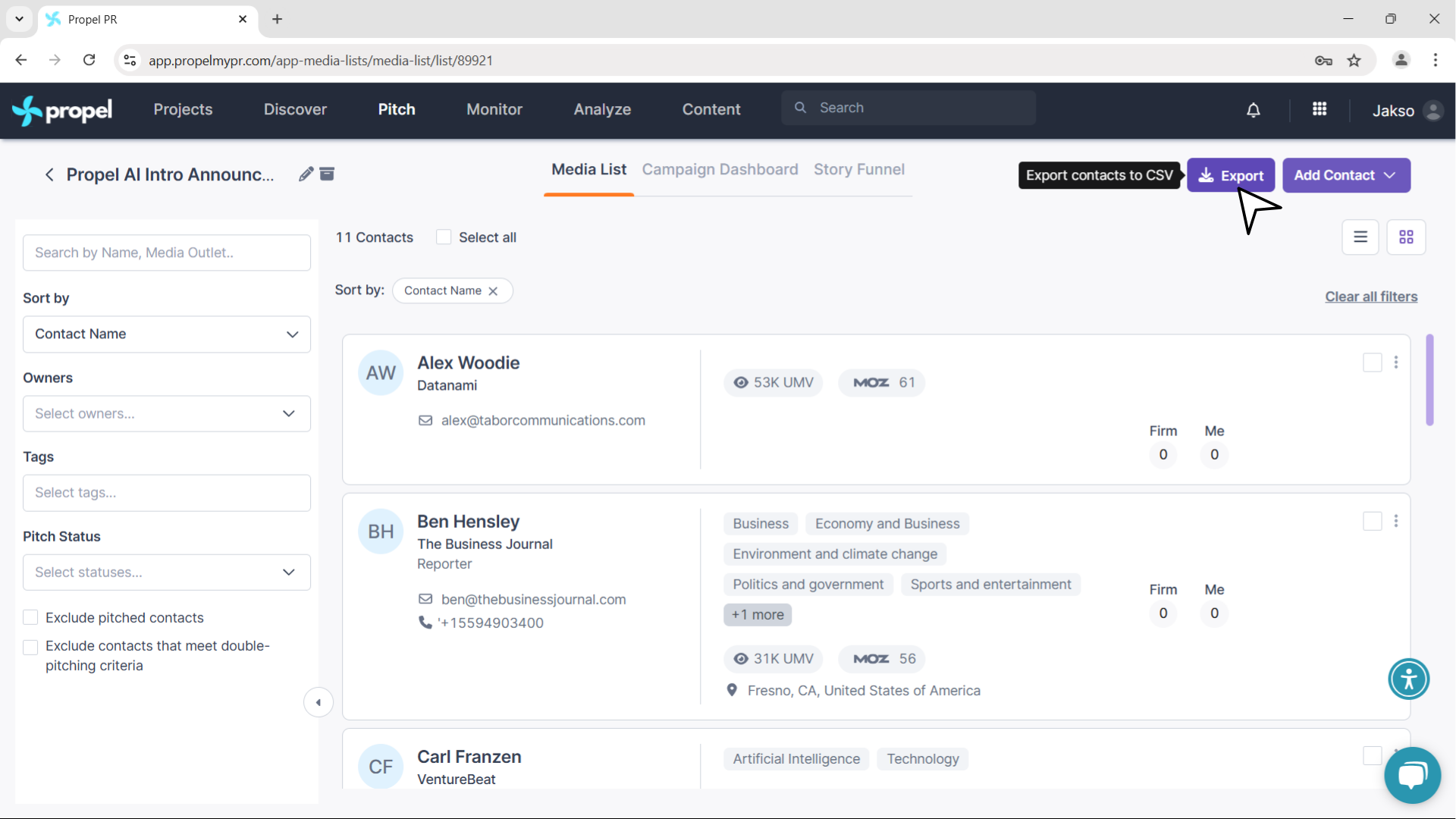
Task: Toggle the Select all checkbox
Action: pyautogui.click(x=444, y=237)
